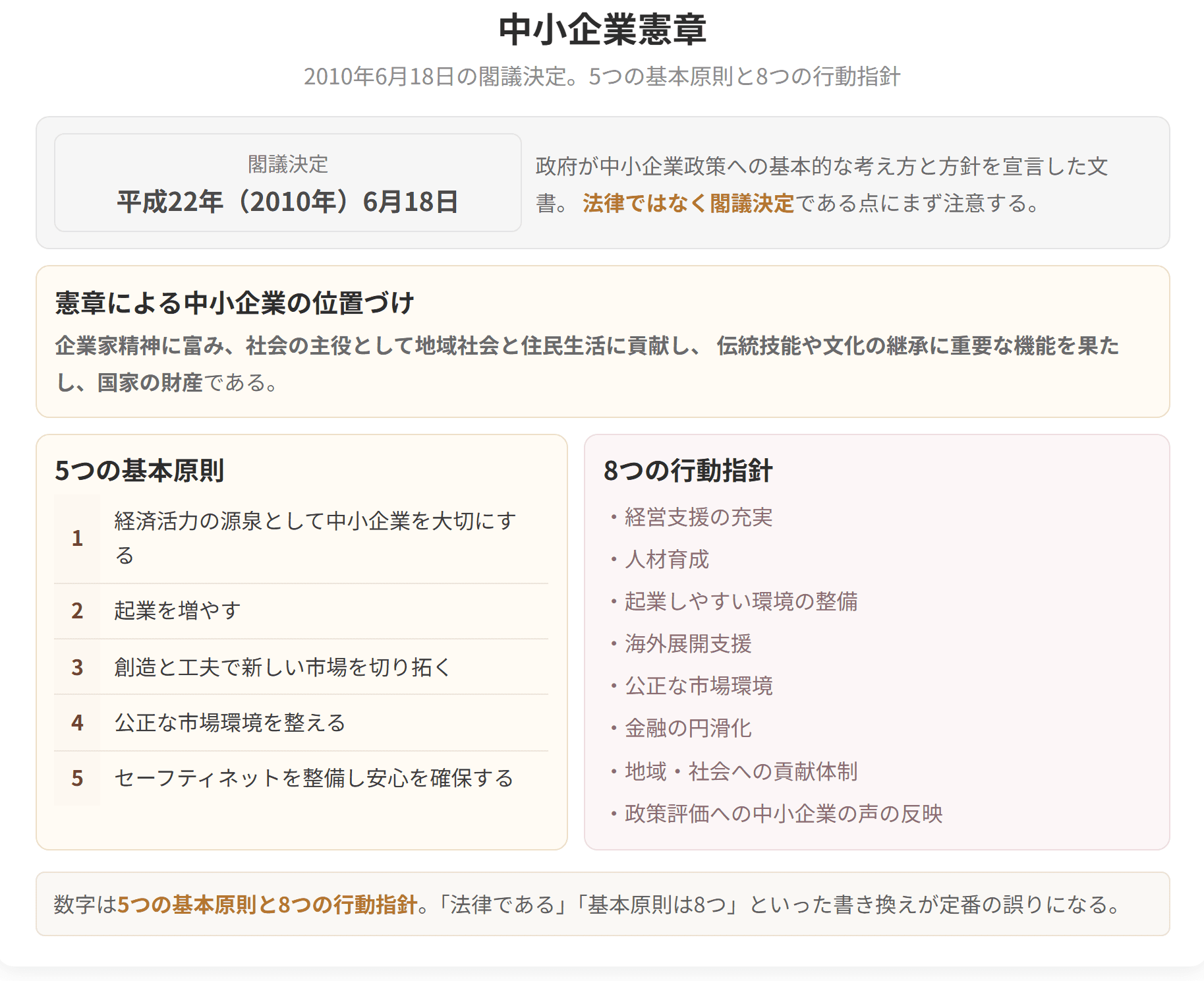Click footer highlight 5つの基本原則と8つの行動指針

[268, 905]
